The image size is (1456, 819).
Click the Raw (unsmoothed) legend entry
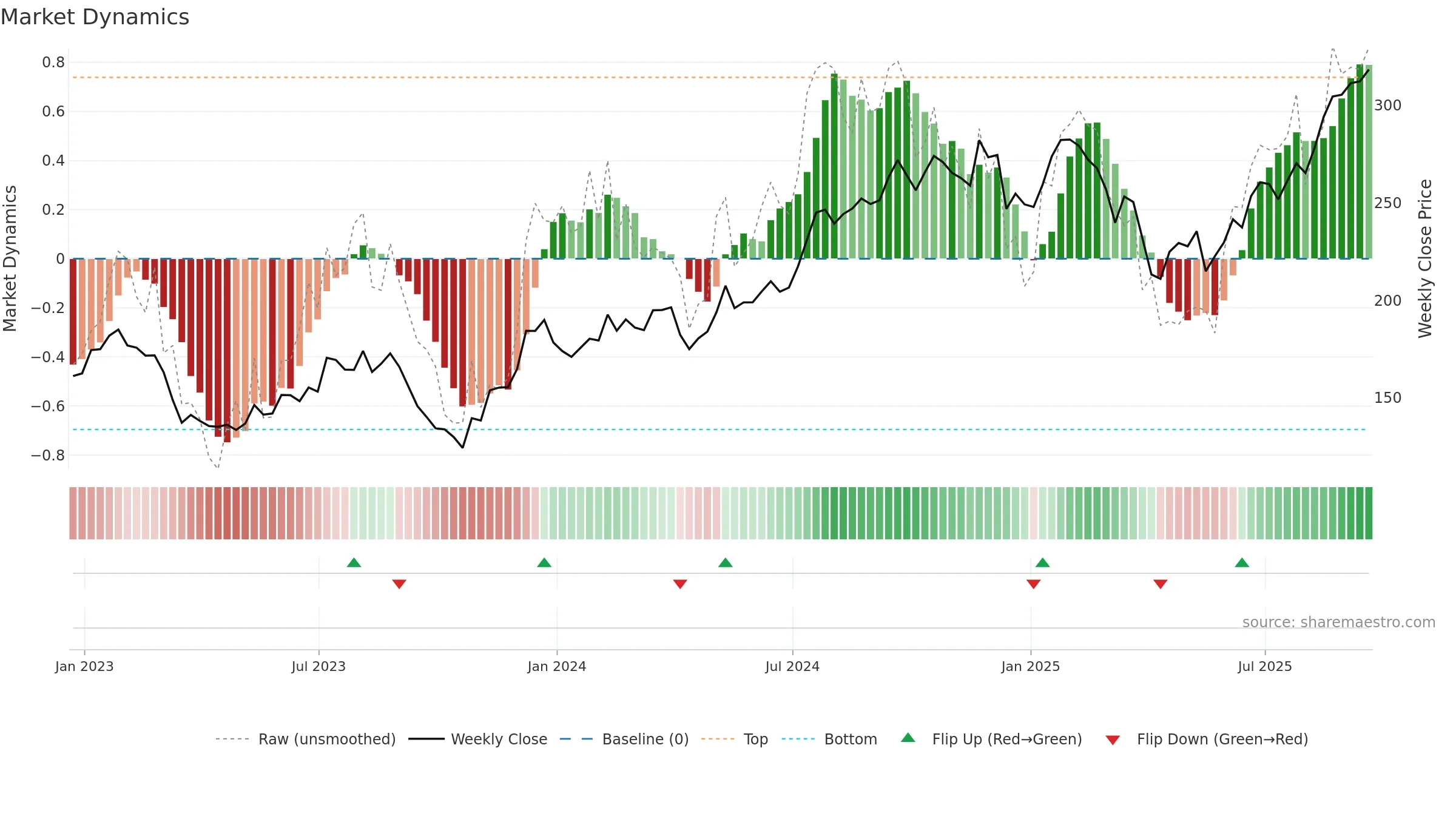point(306,739)
